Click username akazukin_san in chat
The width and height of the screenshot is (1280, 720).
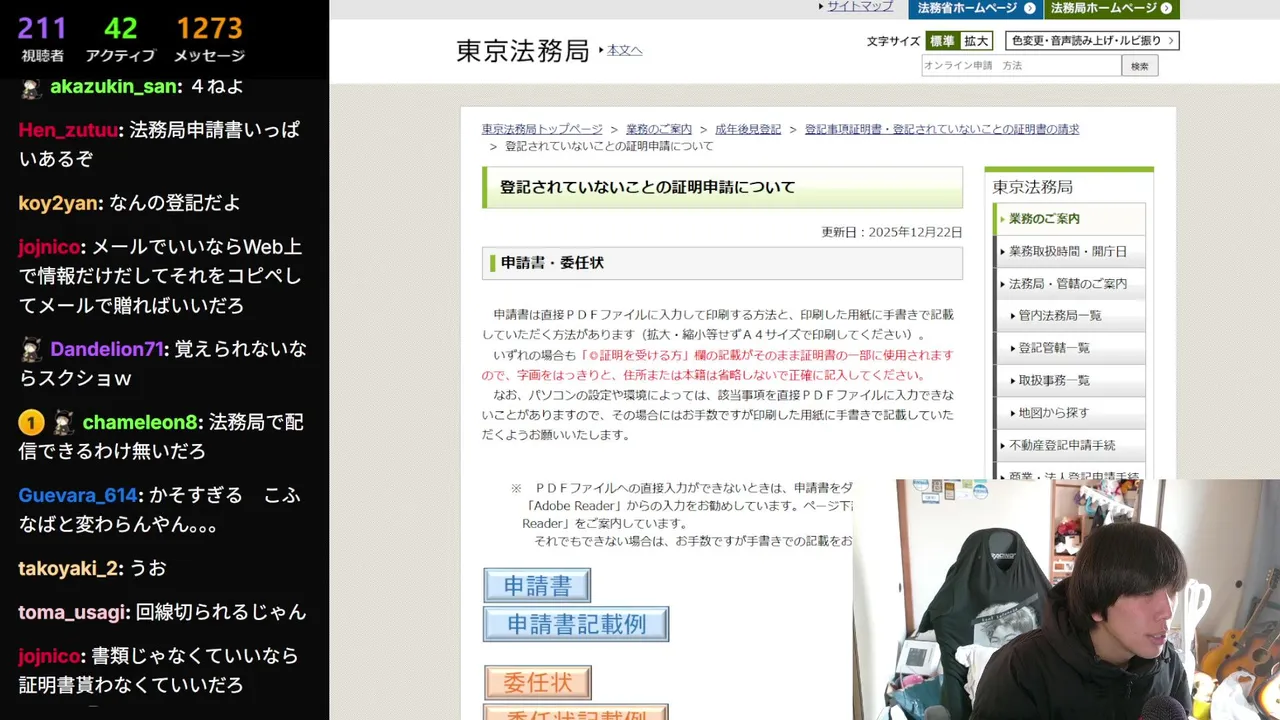pos(114,87)
